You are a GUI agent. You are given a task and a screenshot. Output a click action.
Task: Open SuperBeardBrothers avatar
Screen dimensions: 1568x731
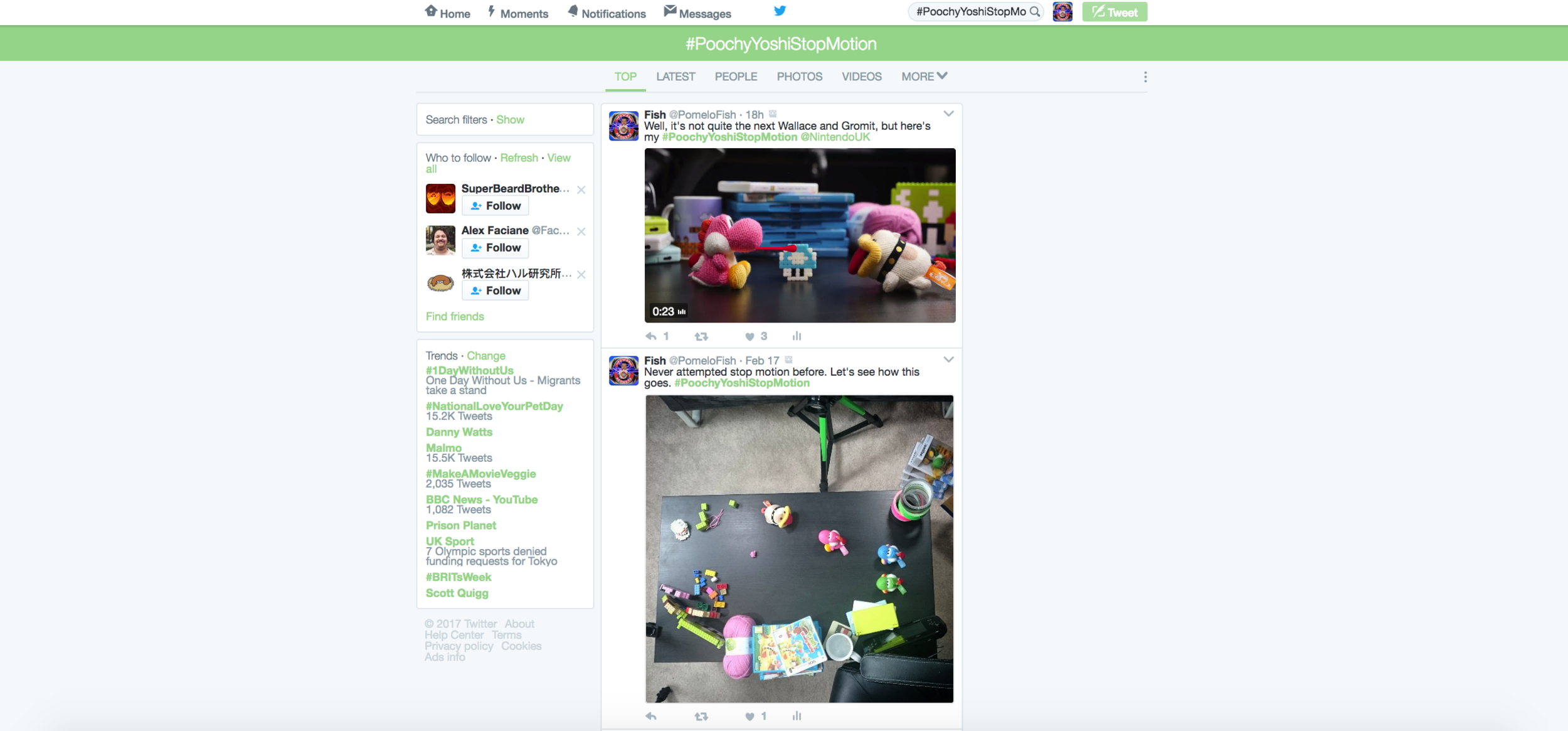(x=440, y=198)
